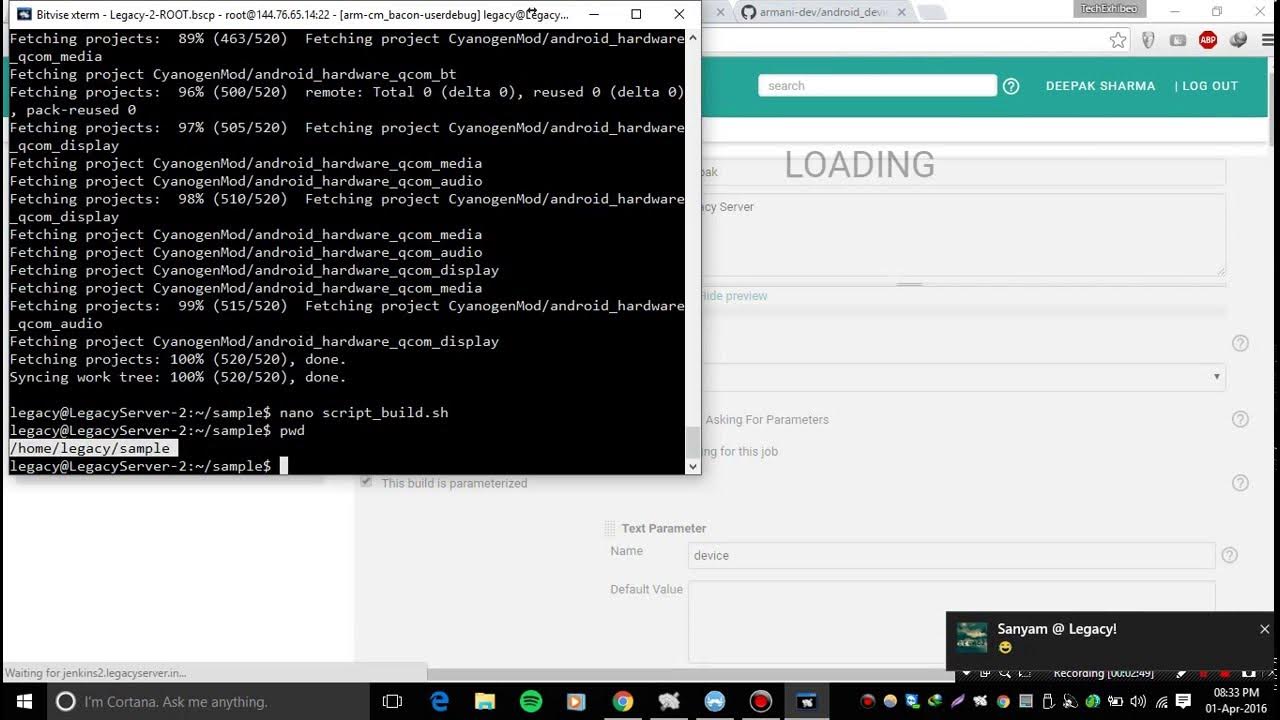
Task: Click the battery icon in system tray
Action: tap(1116, 701)
